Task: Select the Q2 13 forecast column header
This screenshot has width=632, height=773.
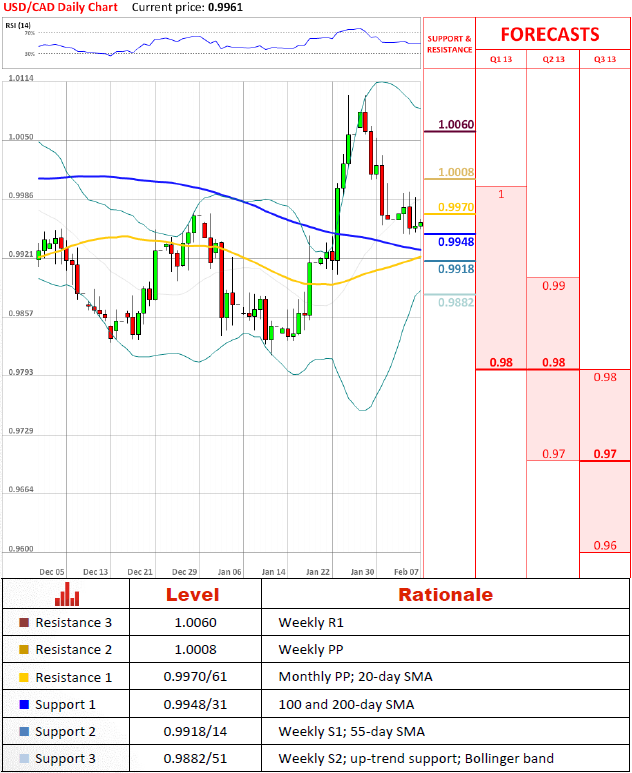Action: click(x=553, y=59)
